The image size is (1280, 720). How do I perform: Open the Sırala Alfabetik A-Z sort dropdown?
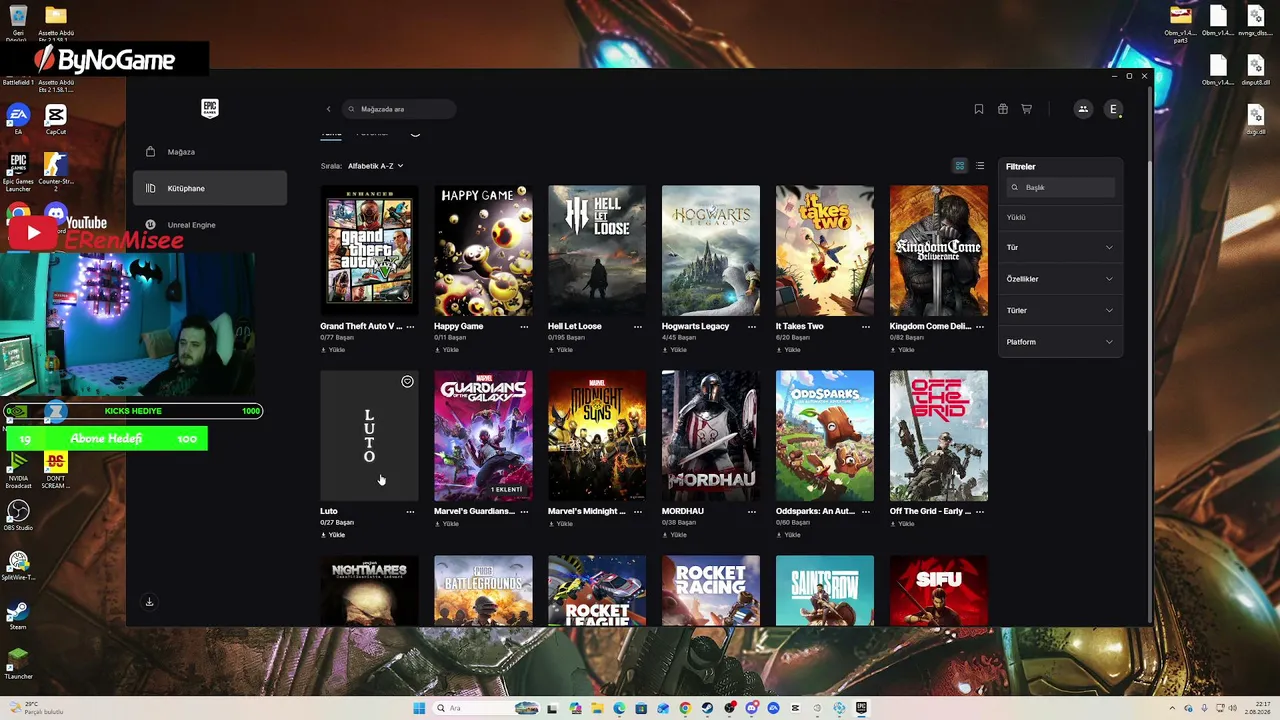375,166
